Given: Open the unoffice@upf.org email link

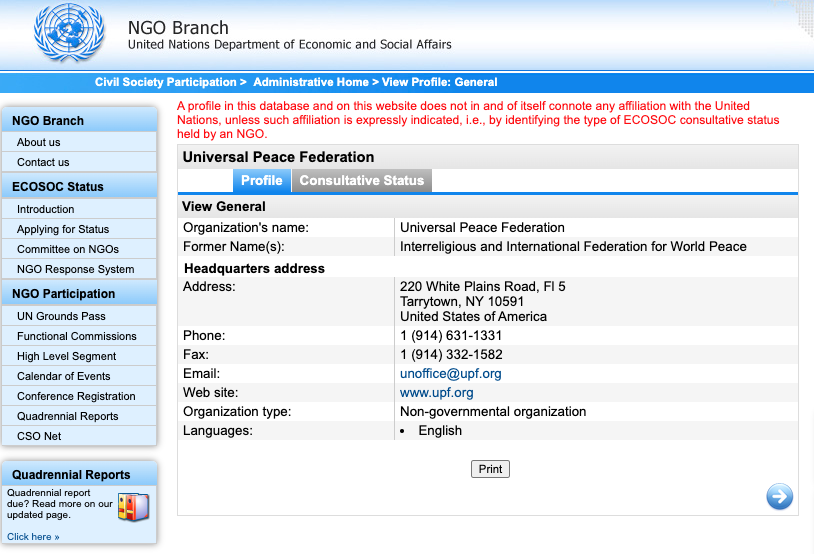Looking at the screenshot, I should point(450,374).
